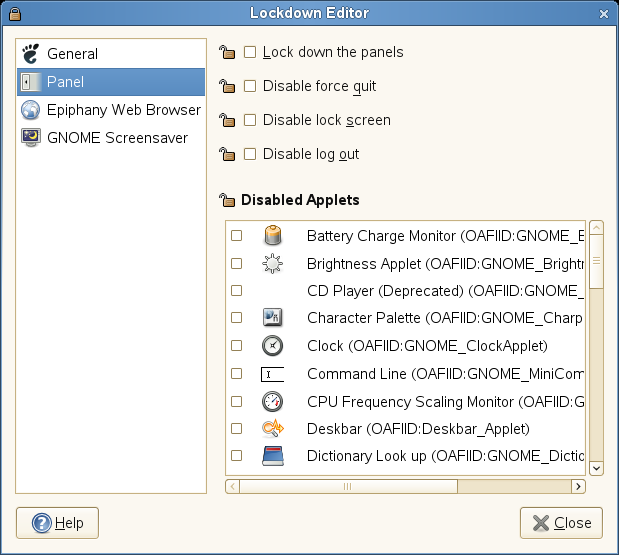Click the applet list scroll up arrow
The height and width of the screenshot is (555, 619).
596,228
